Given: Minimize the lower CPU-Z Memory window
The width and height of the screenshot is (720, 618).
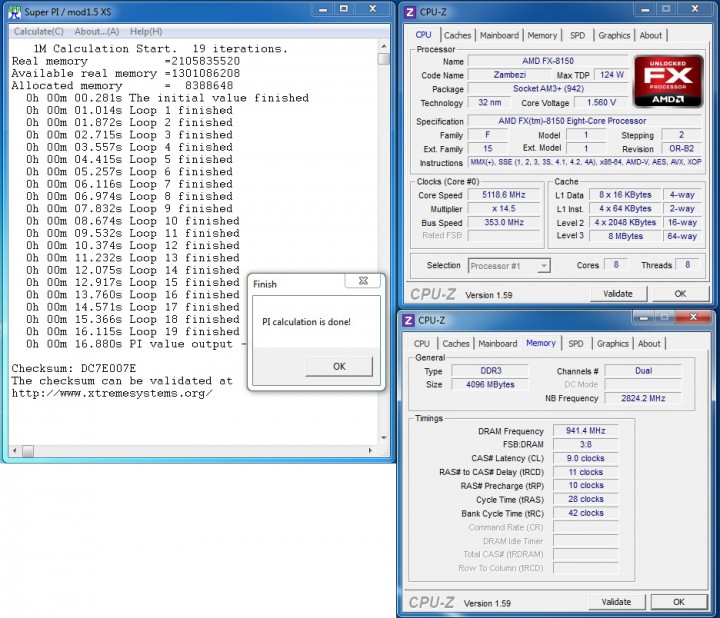Looking at the screenshot, I should pos(644,318).
